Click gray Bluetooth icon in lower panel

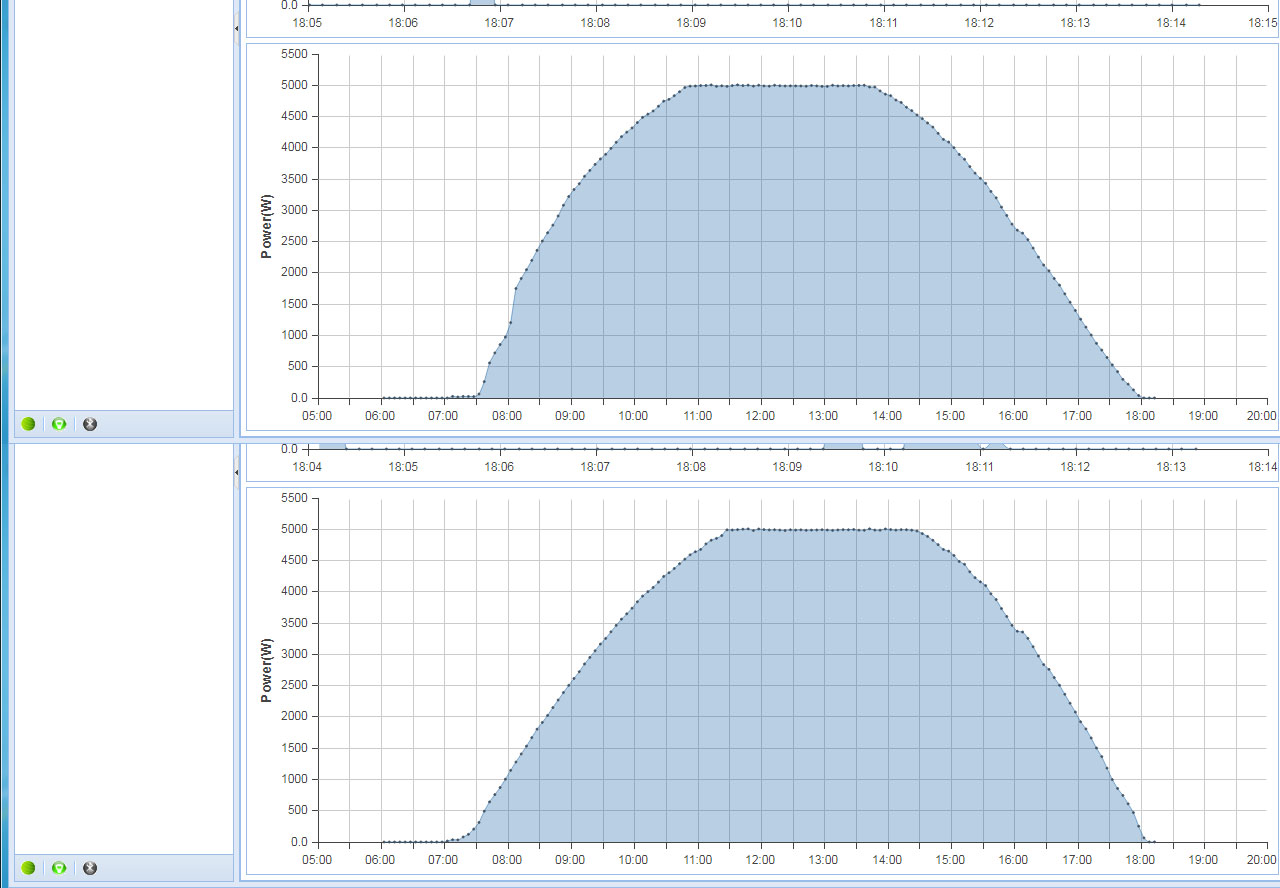(x=90, y=868)
